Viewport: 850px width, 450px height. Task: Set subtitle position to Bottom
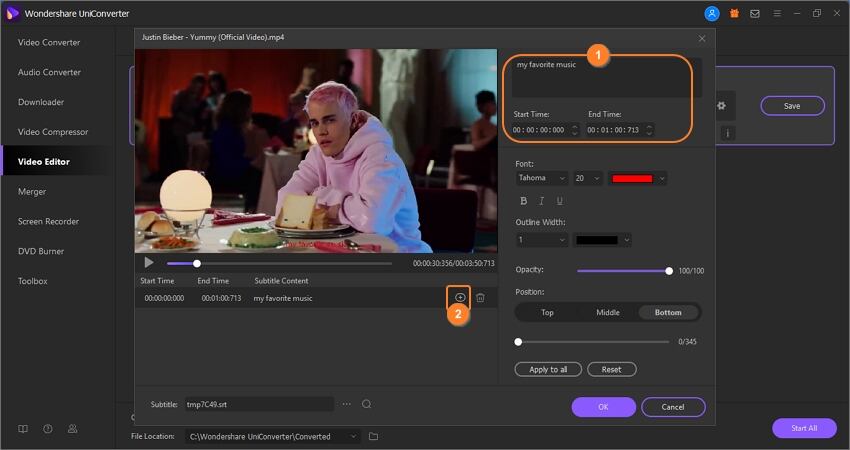(x=668, y=313)
